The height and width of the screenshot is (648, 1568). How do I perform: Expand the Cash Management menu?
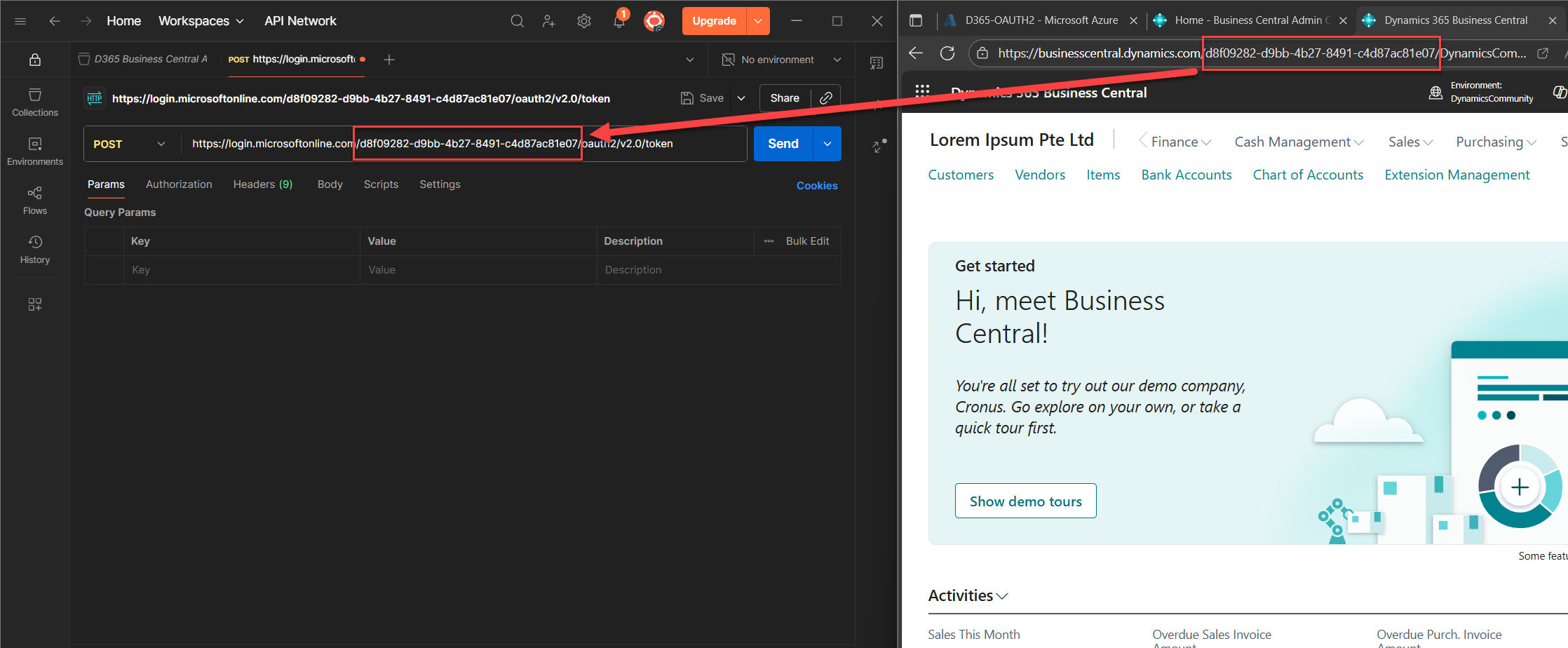point(1299,142)
